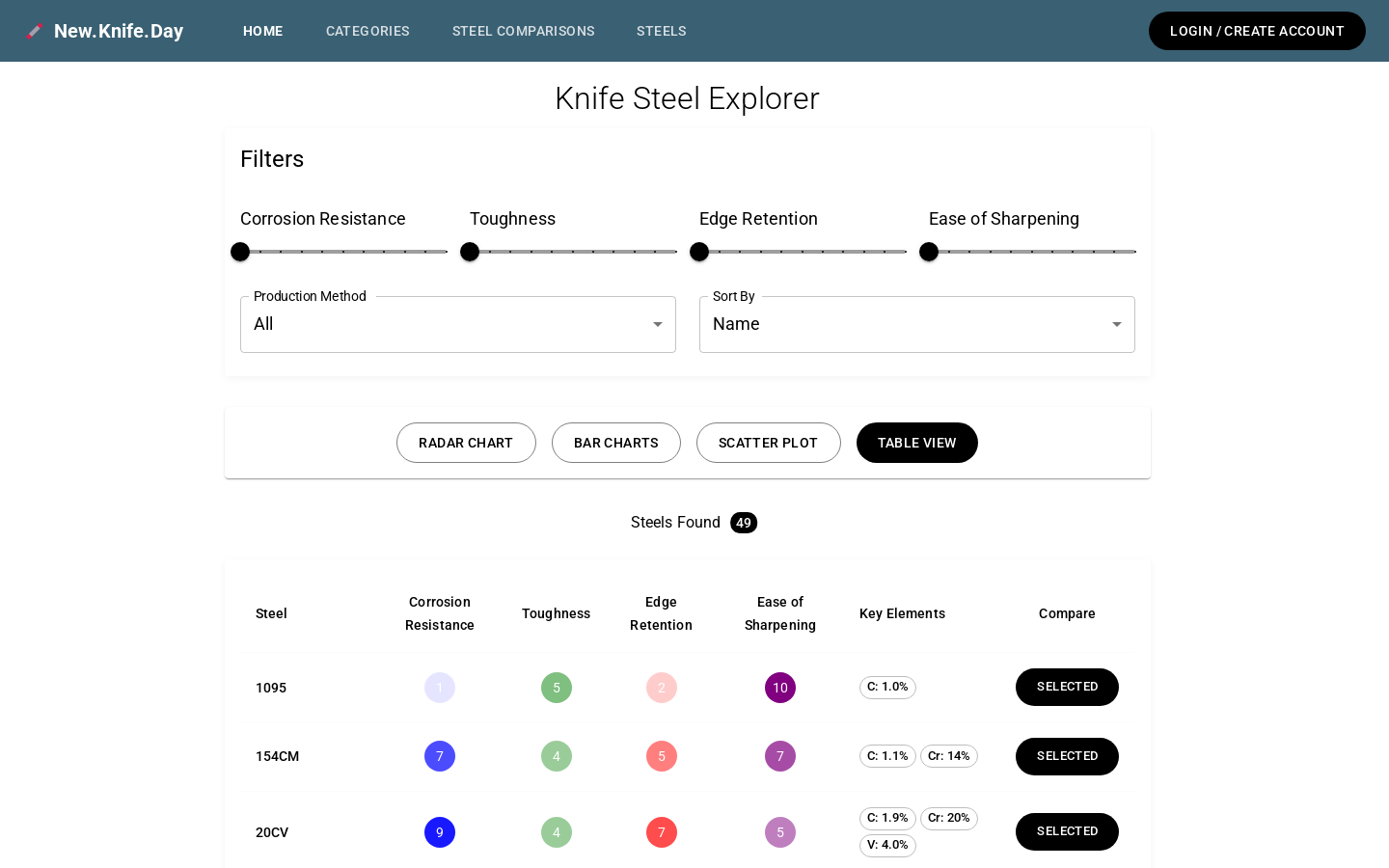Open the Production Method dropdown
The width and height of the screenshot is (1389, 868).
coord(458,324)
